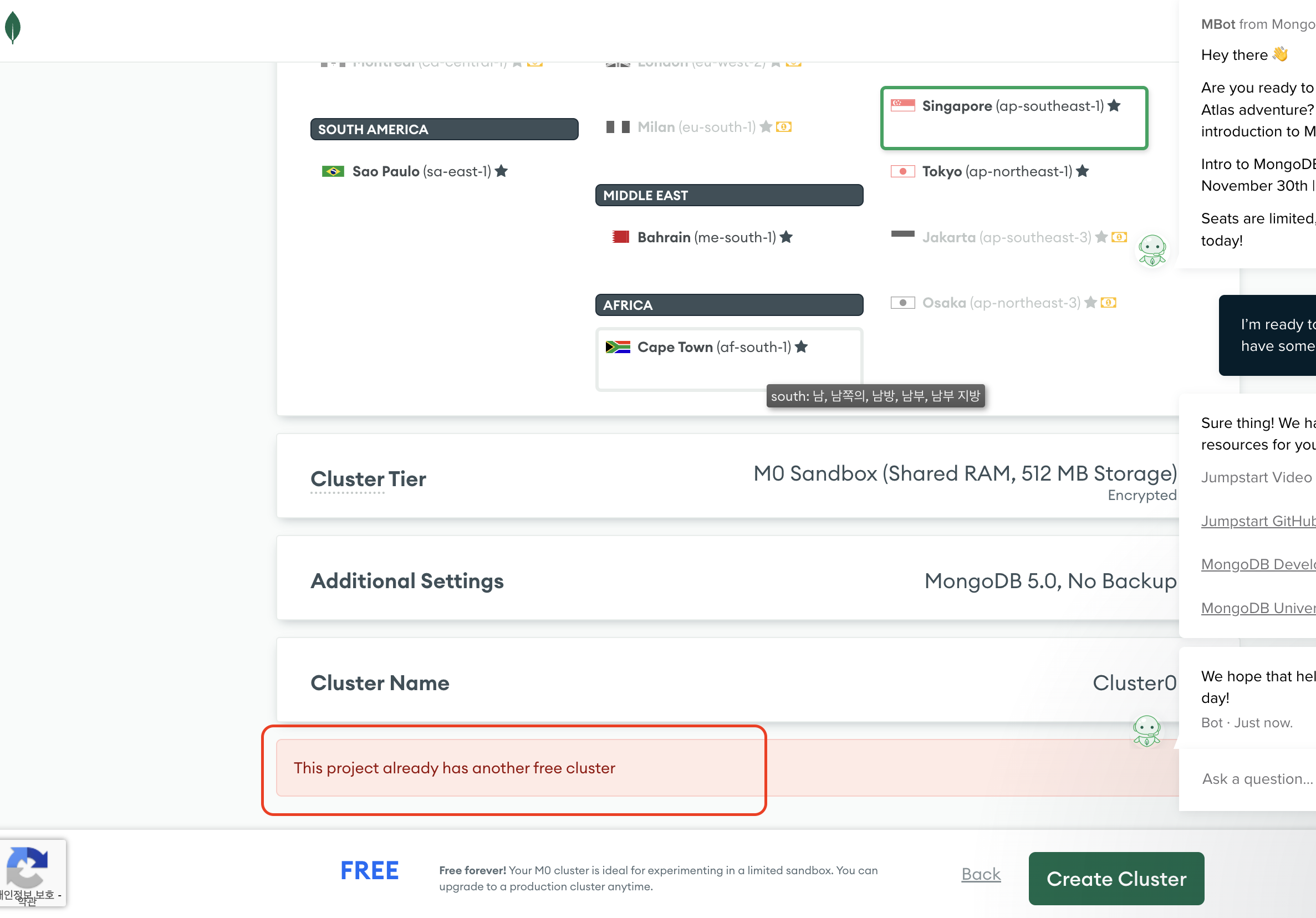Click the flag icon beside Osaka
Viewport: 1316px width, 918px height.
[x=903, y=303]
